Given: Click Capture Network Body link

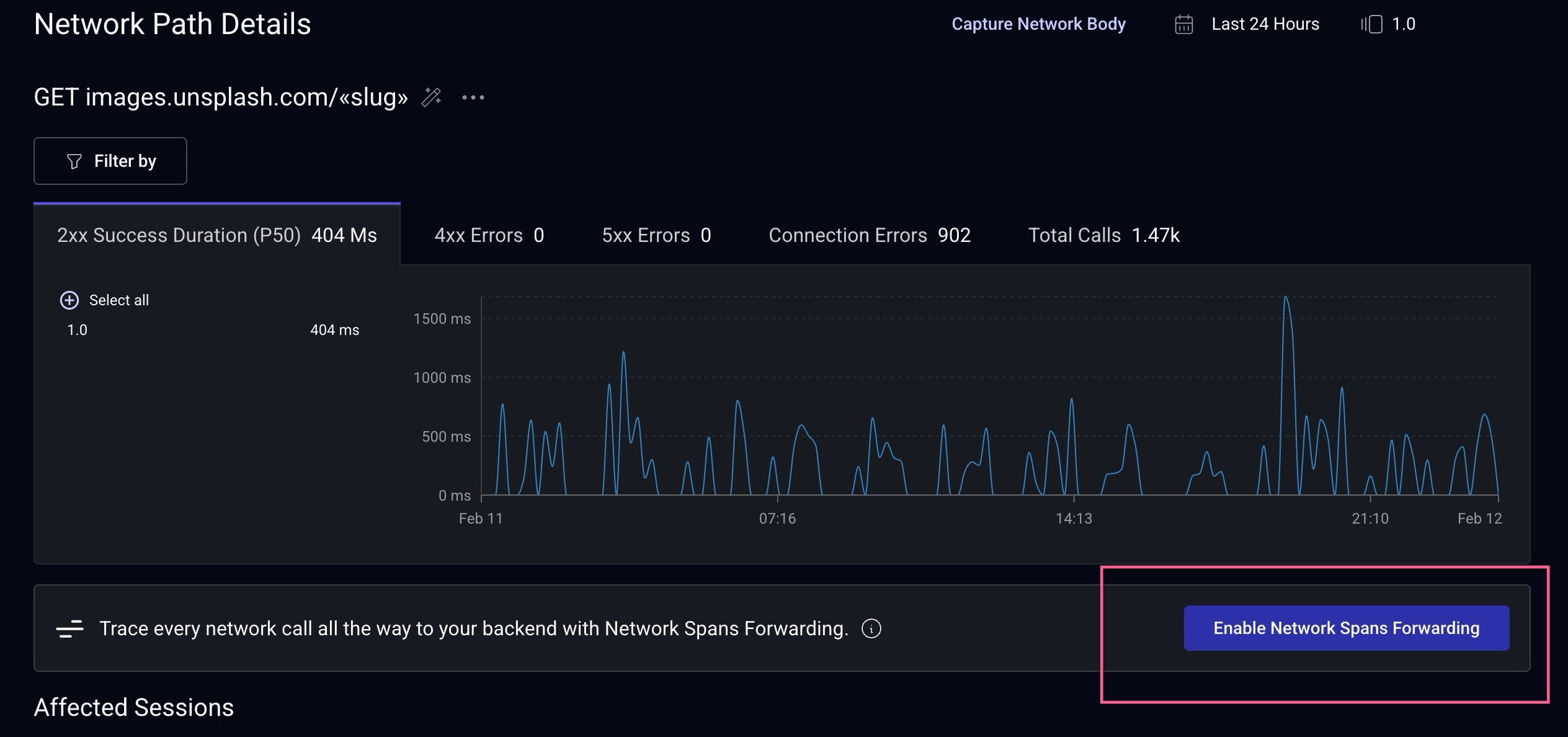Looking at the screenshot, I should tap(1038, 24).
